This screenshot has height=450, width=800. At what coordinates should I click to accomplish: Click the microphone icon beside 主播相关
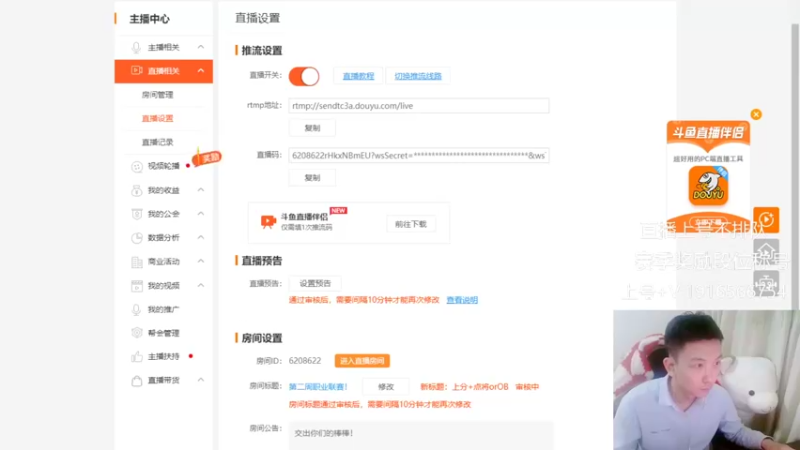click(x=136, y=47)
